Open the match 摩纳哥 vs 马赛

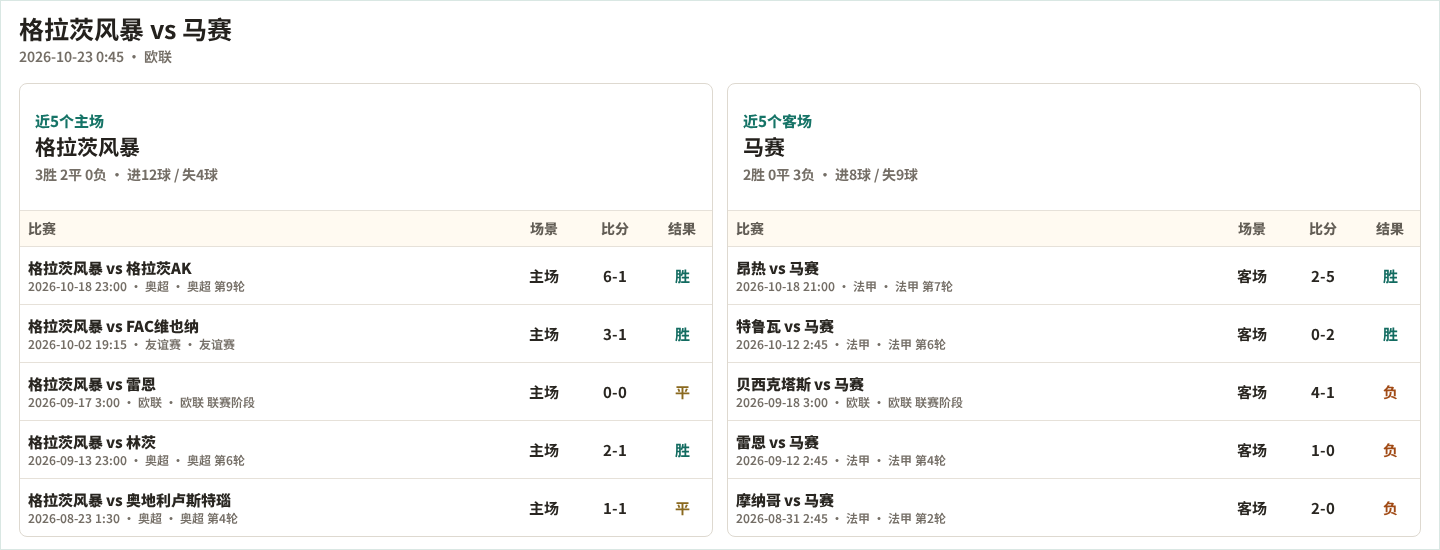[785, 500]
